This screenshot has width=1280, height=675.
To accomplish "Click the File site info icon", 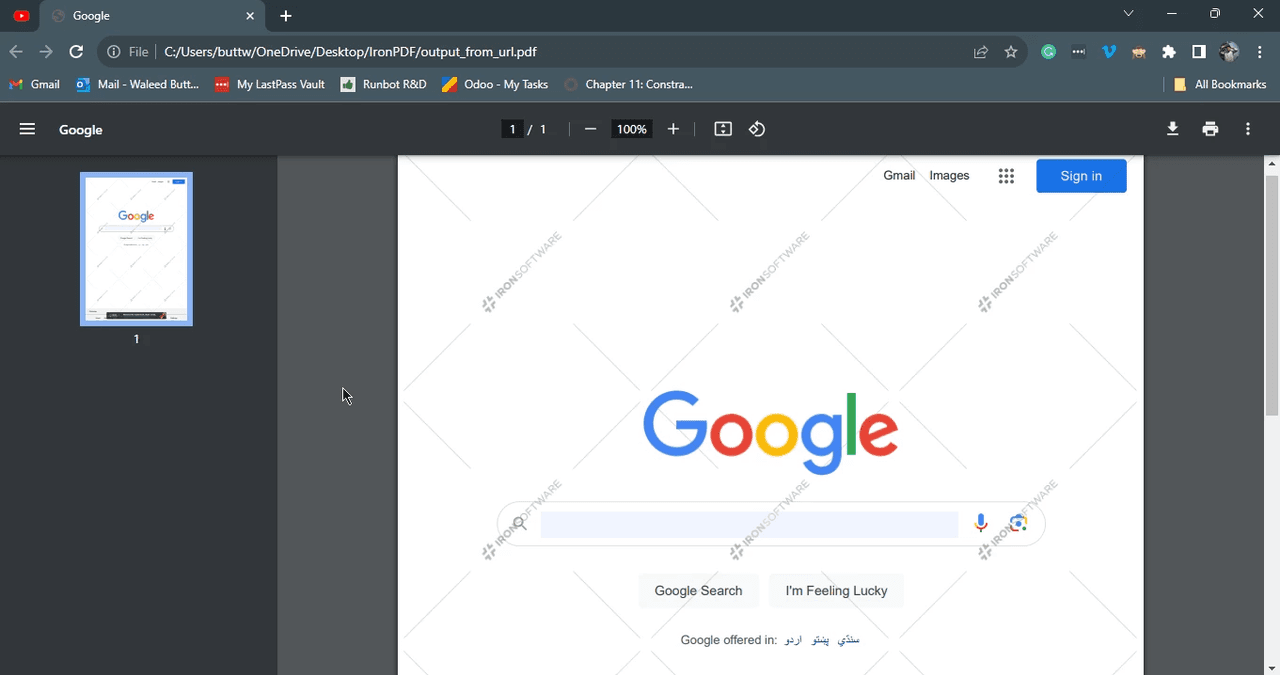I will click(x=128, y=52).
